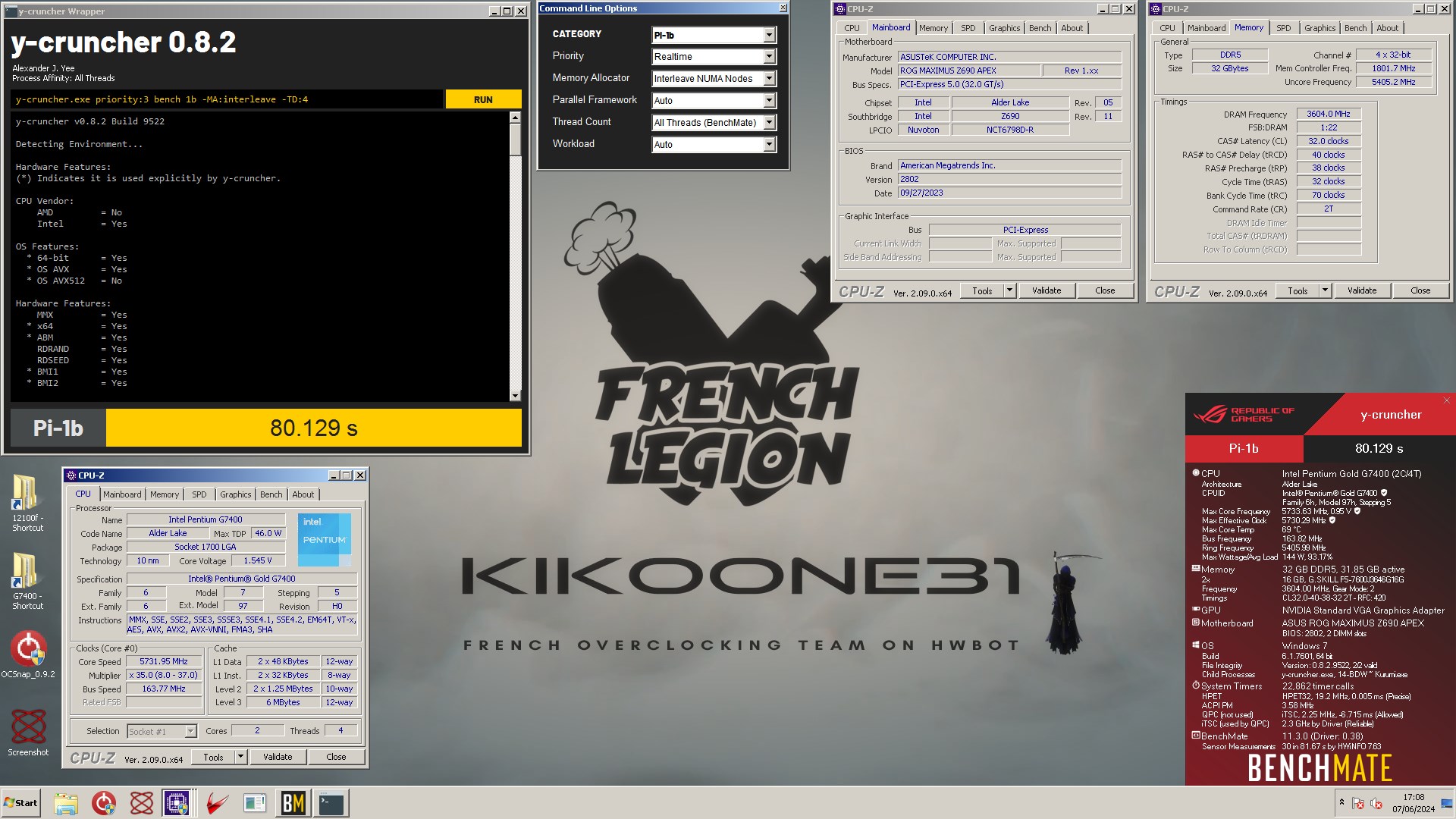Viewport: 1456px width, 819px height.
Task: Select the About tab in Memory CPU-Z window
Action: click(x=1387, y=28)
